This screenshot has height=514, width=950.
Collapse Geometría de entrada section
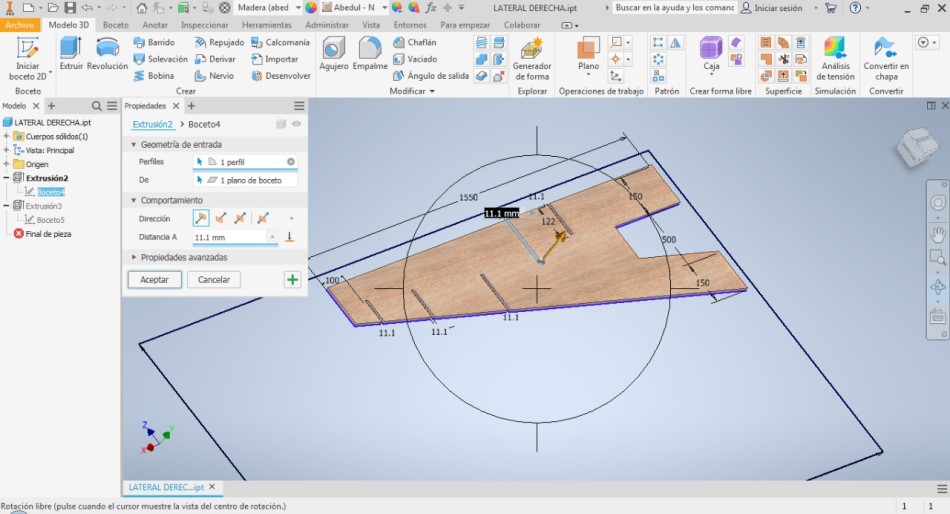tap(134, 144)
